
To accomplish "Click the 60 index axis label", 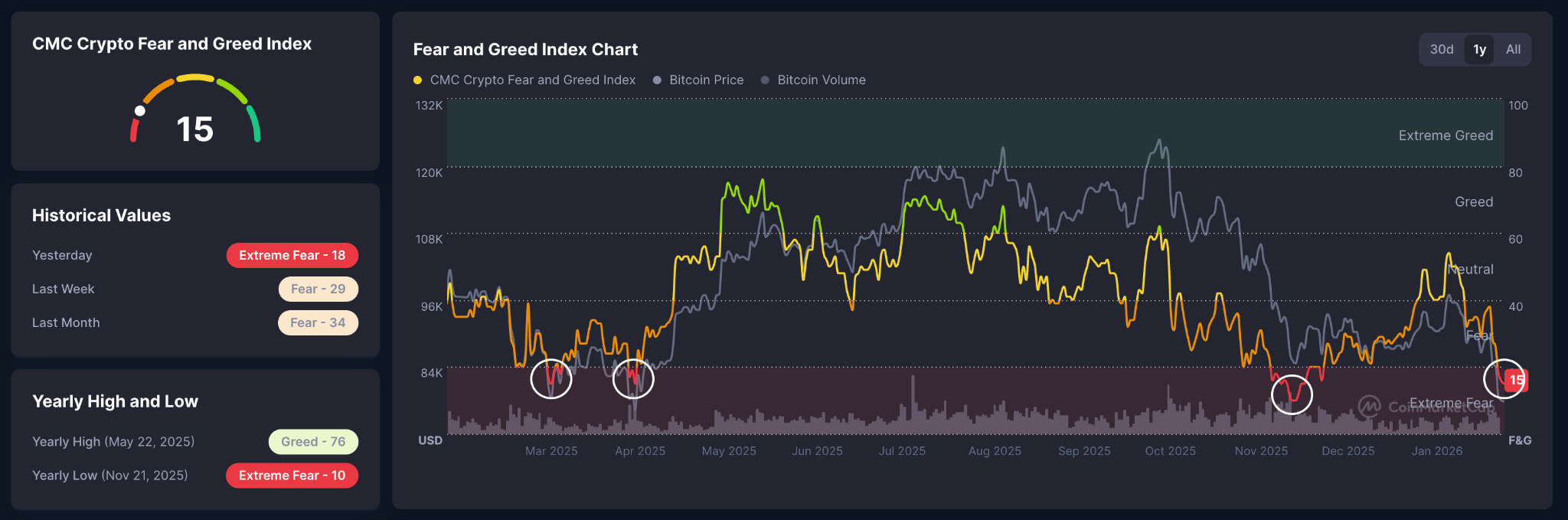I will [x=1515, y=240].
